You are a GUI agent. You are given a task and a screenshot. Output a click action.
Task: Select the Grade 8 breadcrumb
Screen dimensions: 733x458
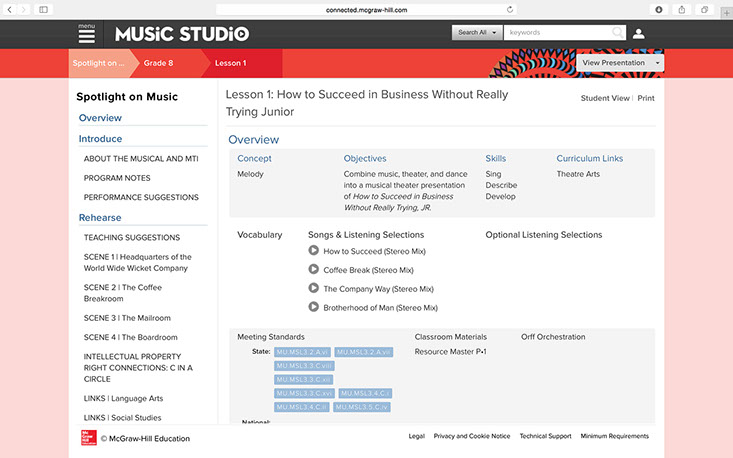click(x=158, y=63)
